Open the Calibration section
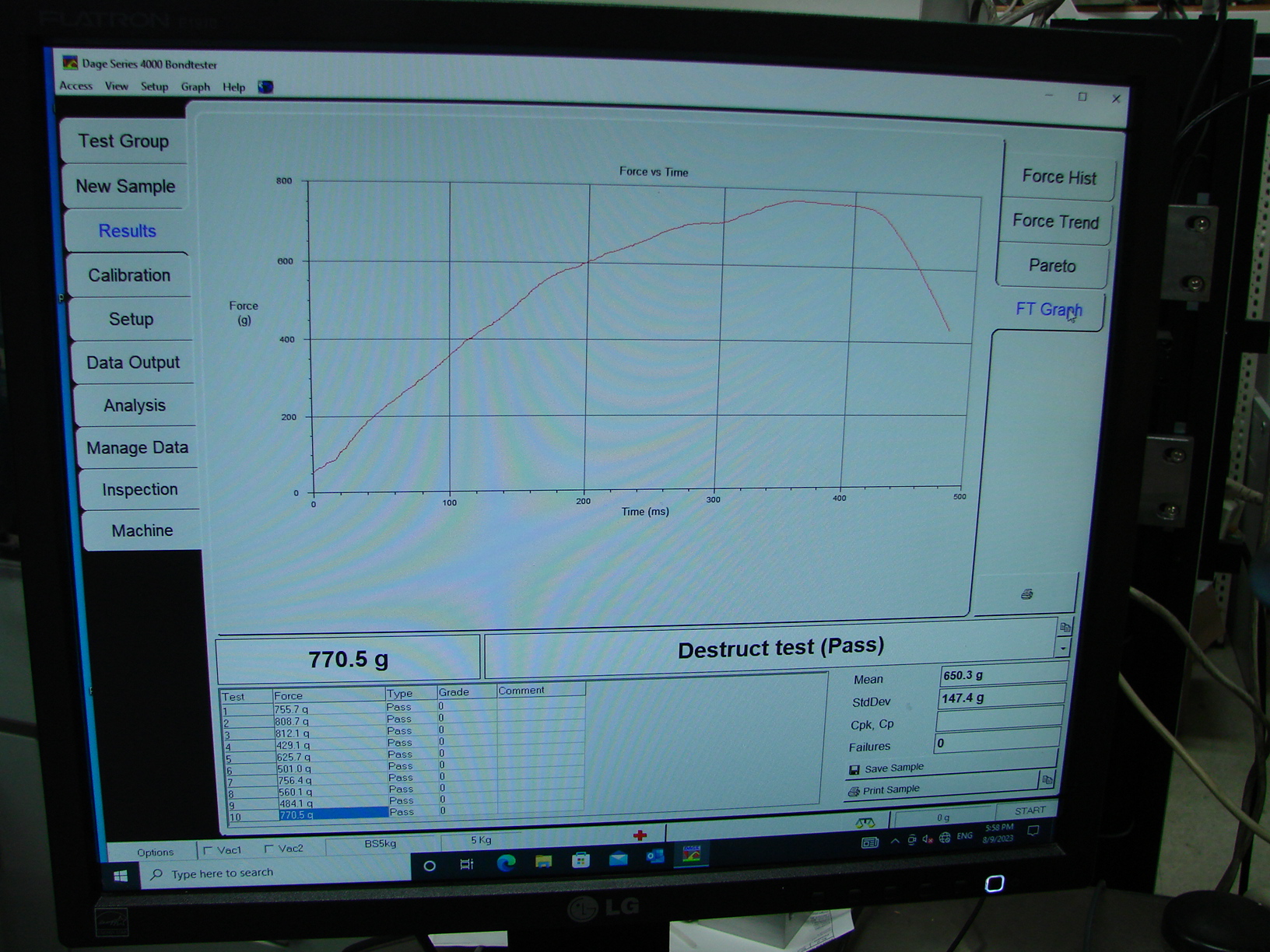Viewport: 1270px width, 952px height. pyautogui.click(x=129, y=275)
